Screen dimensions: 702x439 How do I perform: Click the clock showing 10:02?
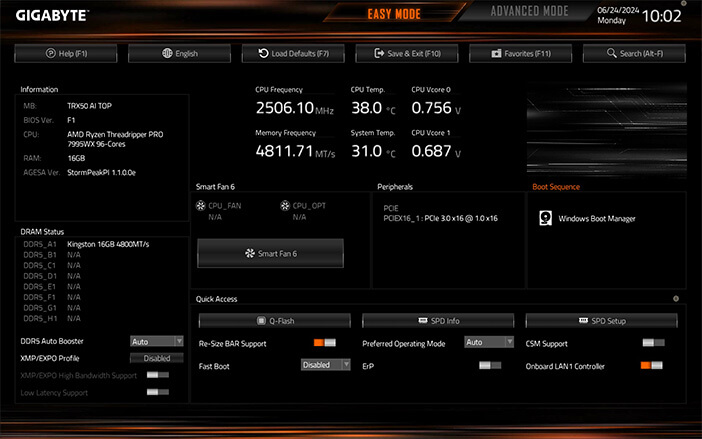click(x=662, y=16)
